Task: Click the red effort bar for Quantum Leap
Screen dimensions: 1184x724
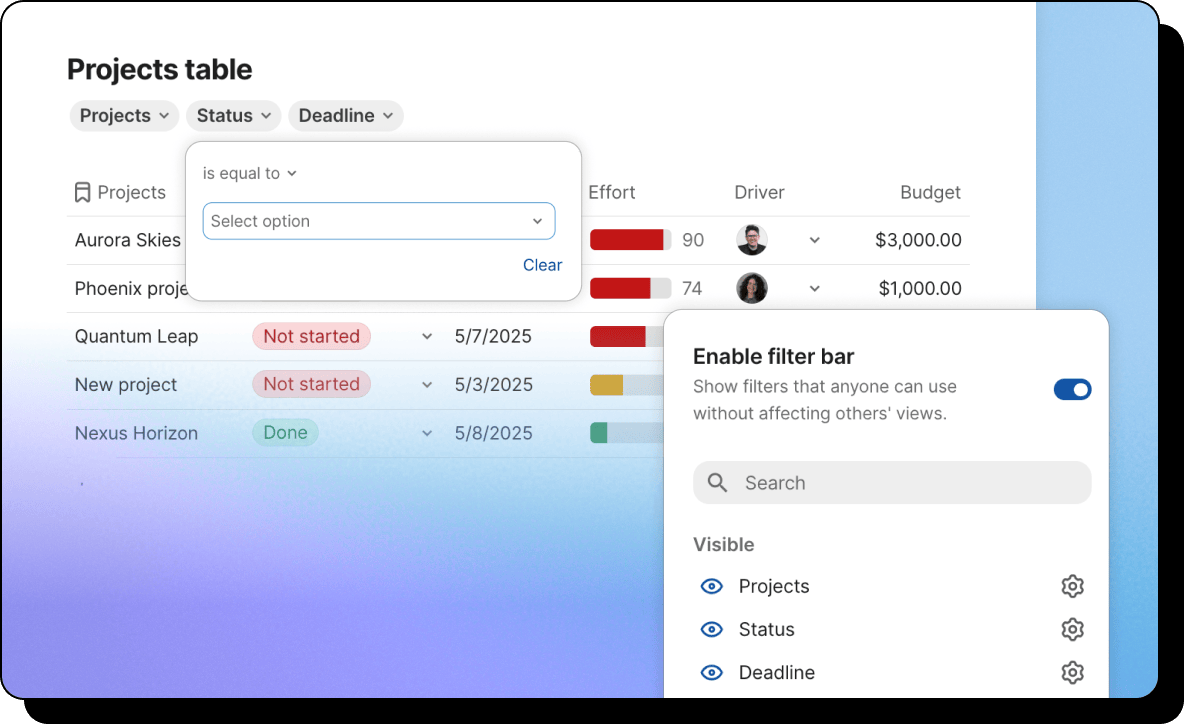Action: (626, 336)
